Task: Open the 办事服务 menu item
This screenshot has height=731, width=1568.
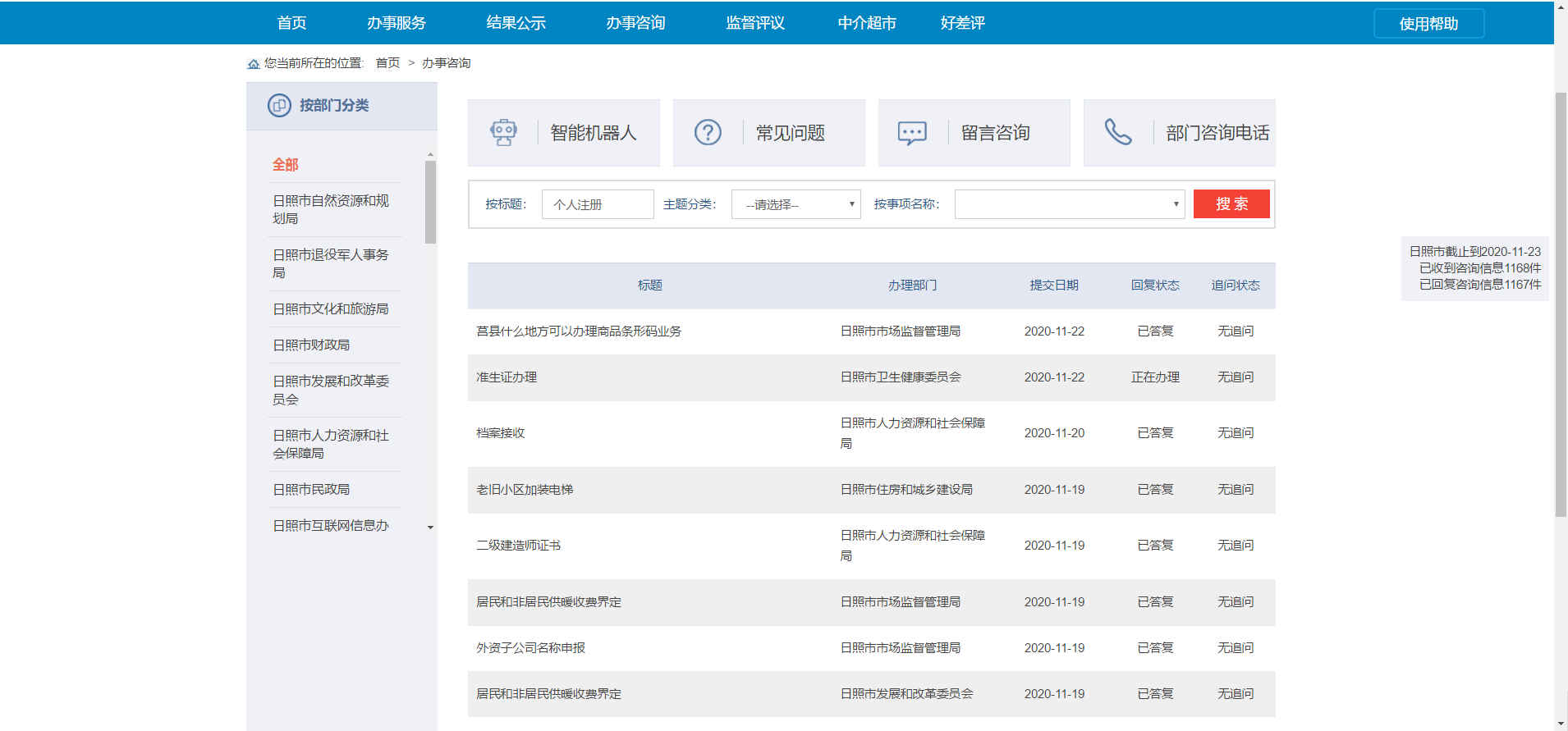Action: (x=397, y=23)
